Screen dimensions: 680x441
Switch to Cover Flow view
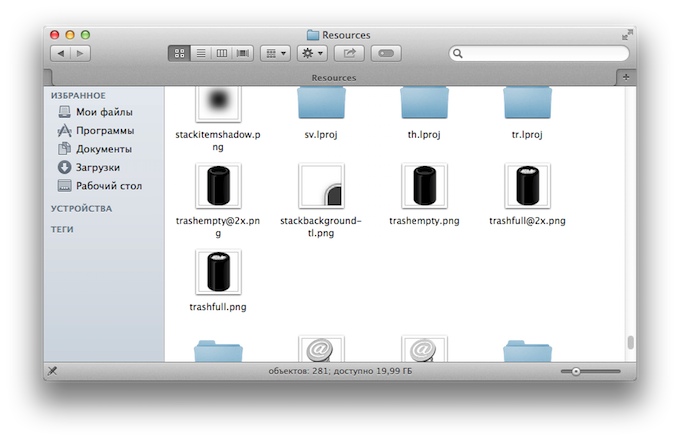click(242, 53)
